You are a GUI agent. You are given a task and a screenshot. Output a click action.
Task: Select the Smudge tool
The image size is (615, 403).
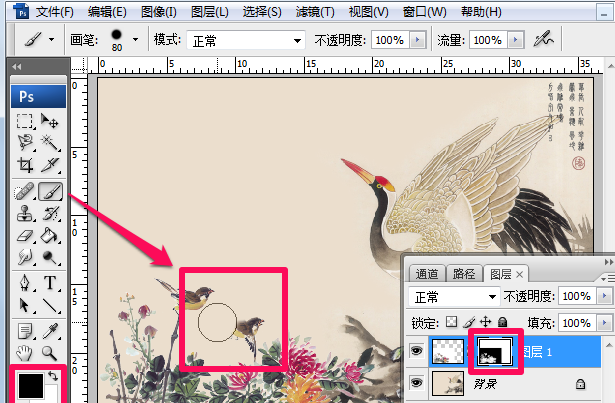click(x=25, y=257)
